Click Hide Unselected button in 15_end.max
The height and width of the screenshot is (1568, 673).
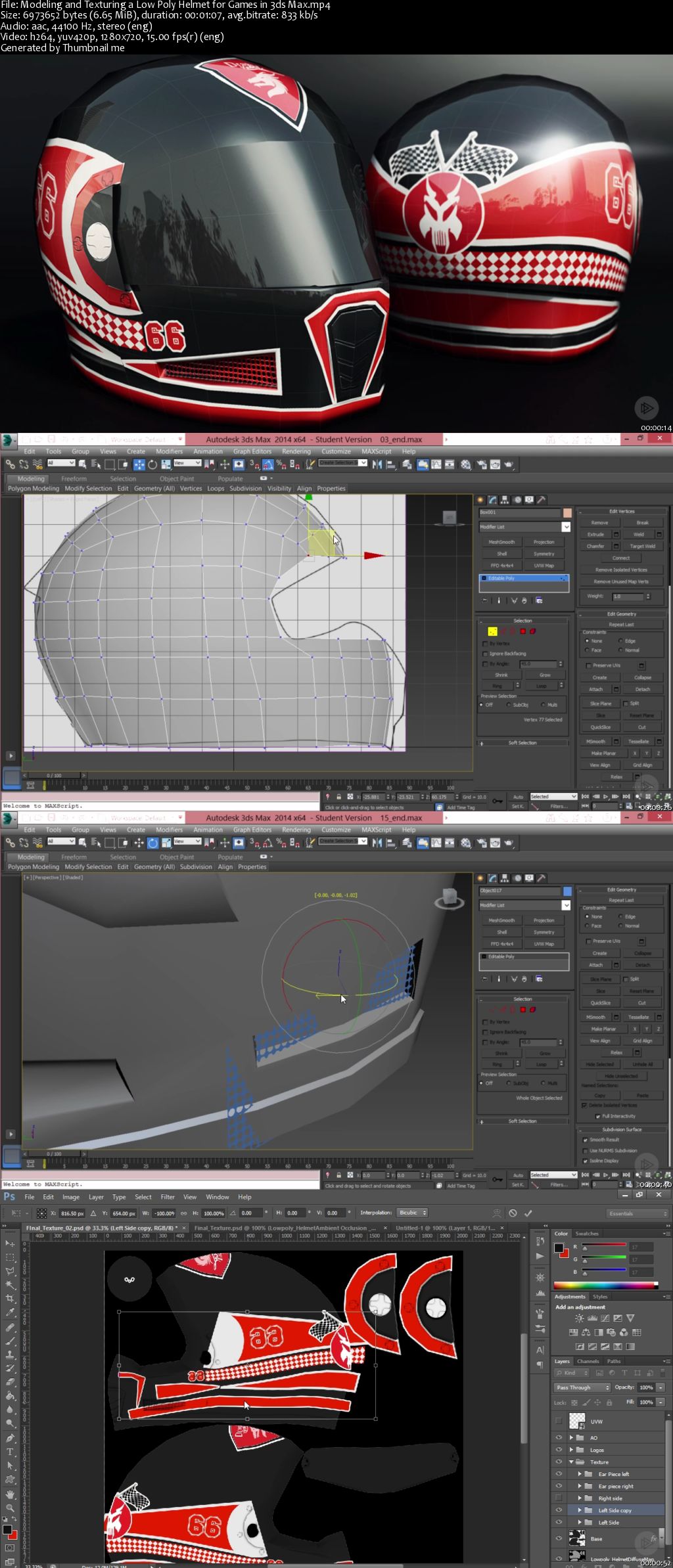click(621, 1076)
